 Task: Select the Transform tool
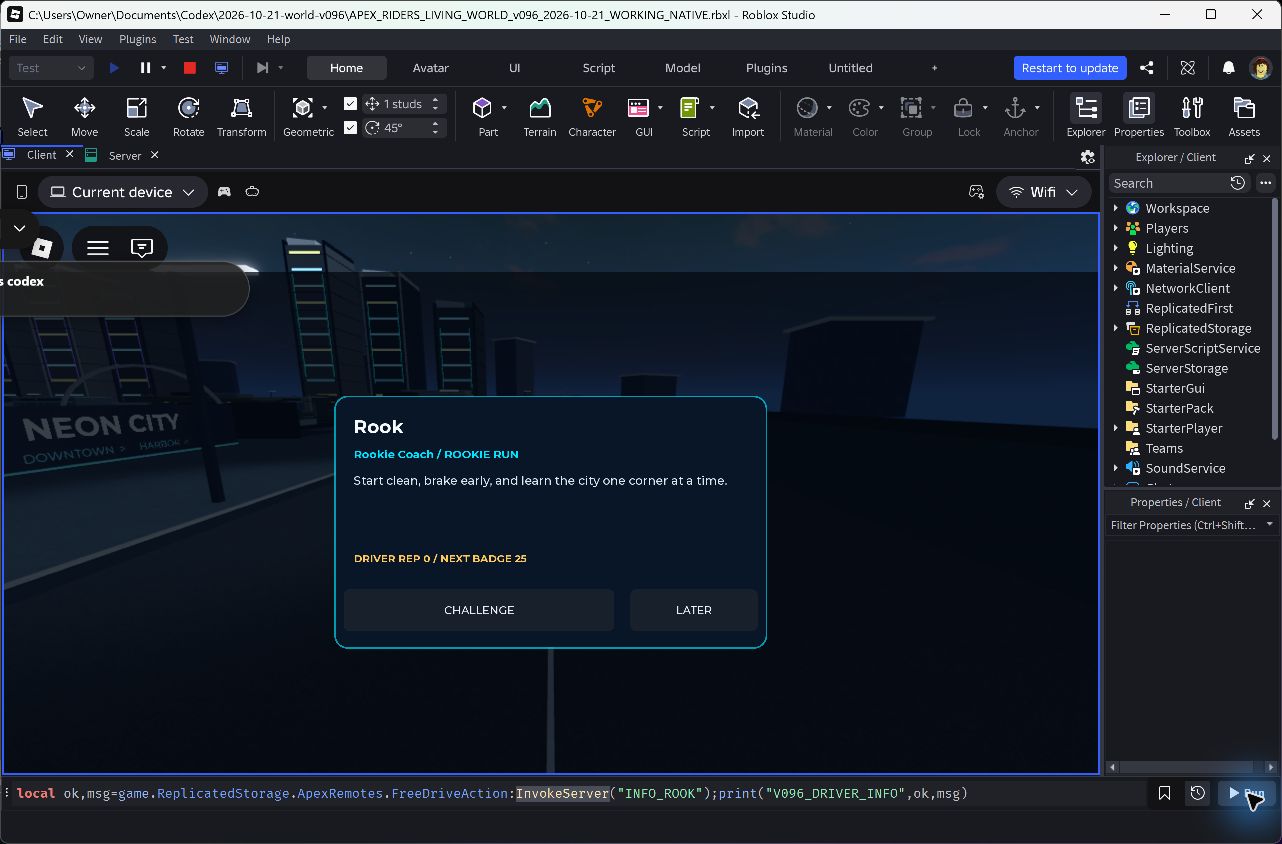click(x=241, y=116)
